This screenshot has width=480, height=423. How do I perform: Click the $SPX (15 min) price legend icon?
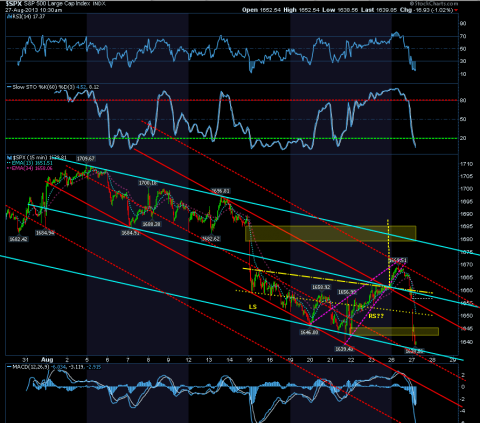coord(9,157)
